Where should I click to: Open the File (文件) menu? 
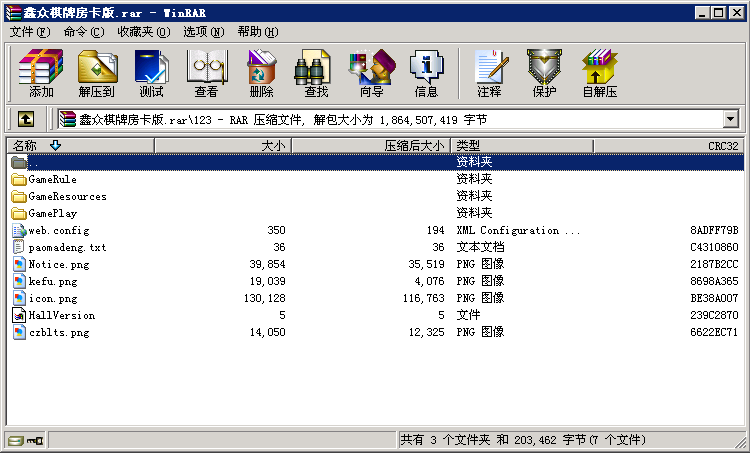tap(29, 32)
